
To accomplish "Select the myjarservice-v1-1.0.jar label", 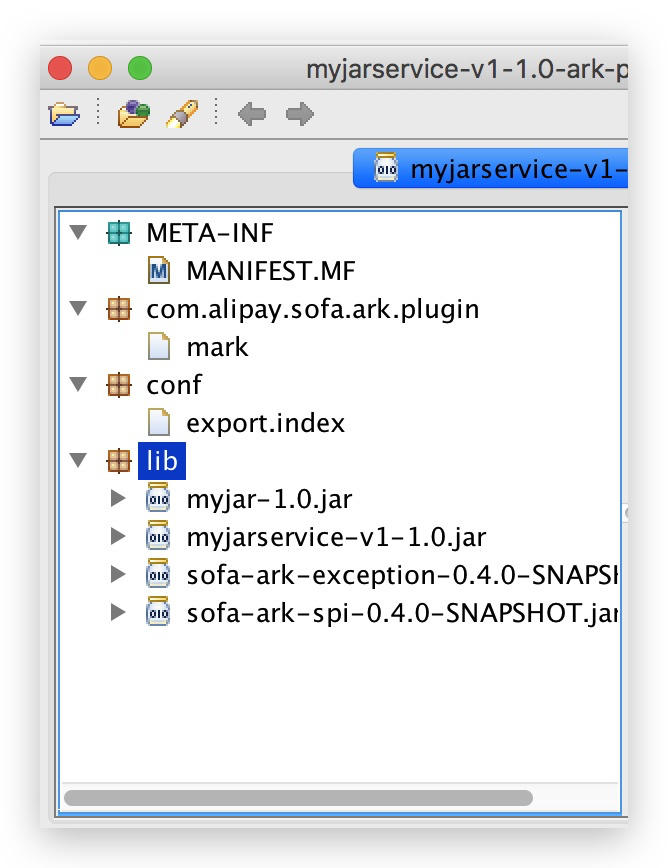I will (336, 538).
